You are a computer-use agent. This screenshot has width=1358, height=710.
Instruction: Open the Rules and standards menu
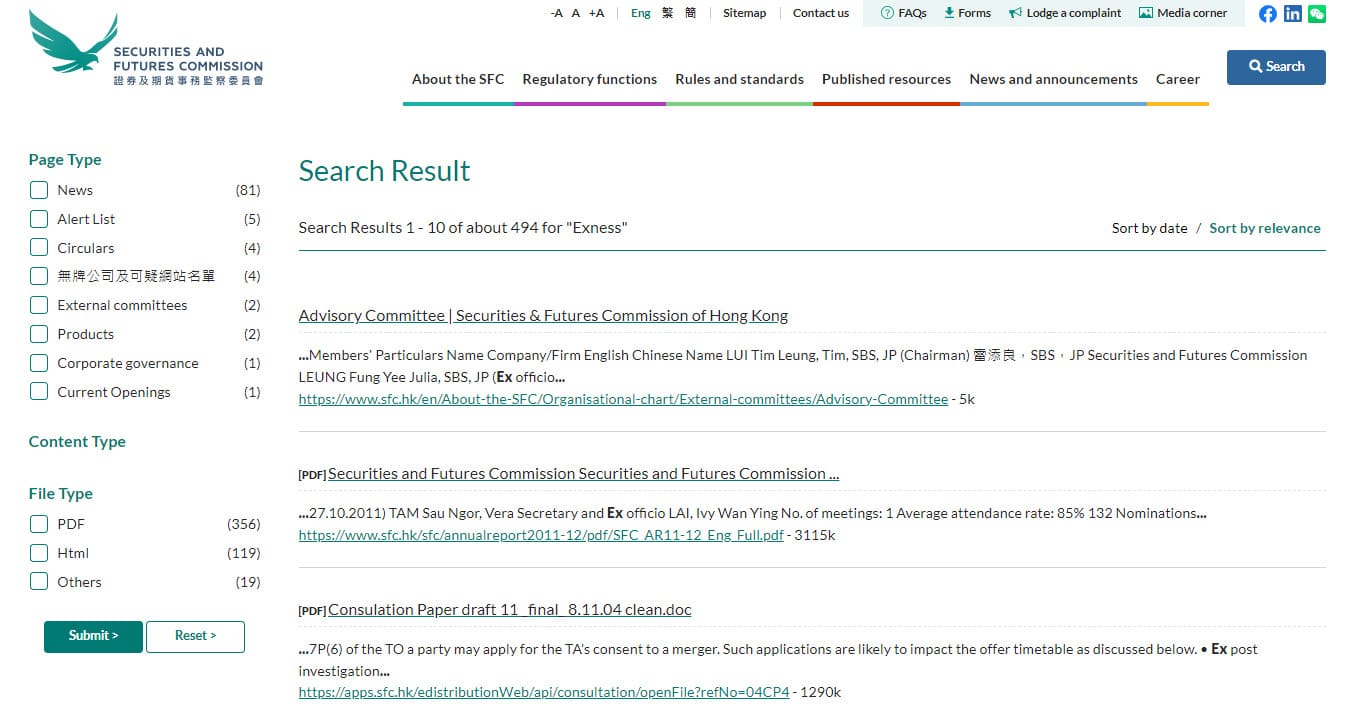(739, 79)
